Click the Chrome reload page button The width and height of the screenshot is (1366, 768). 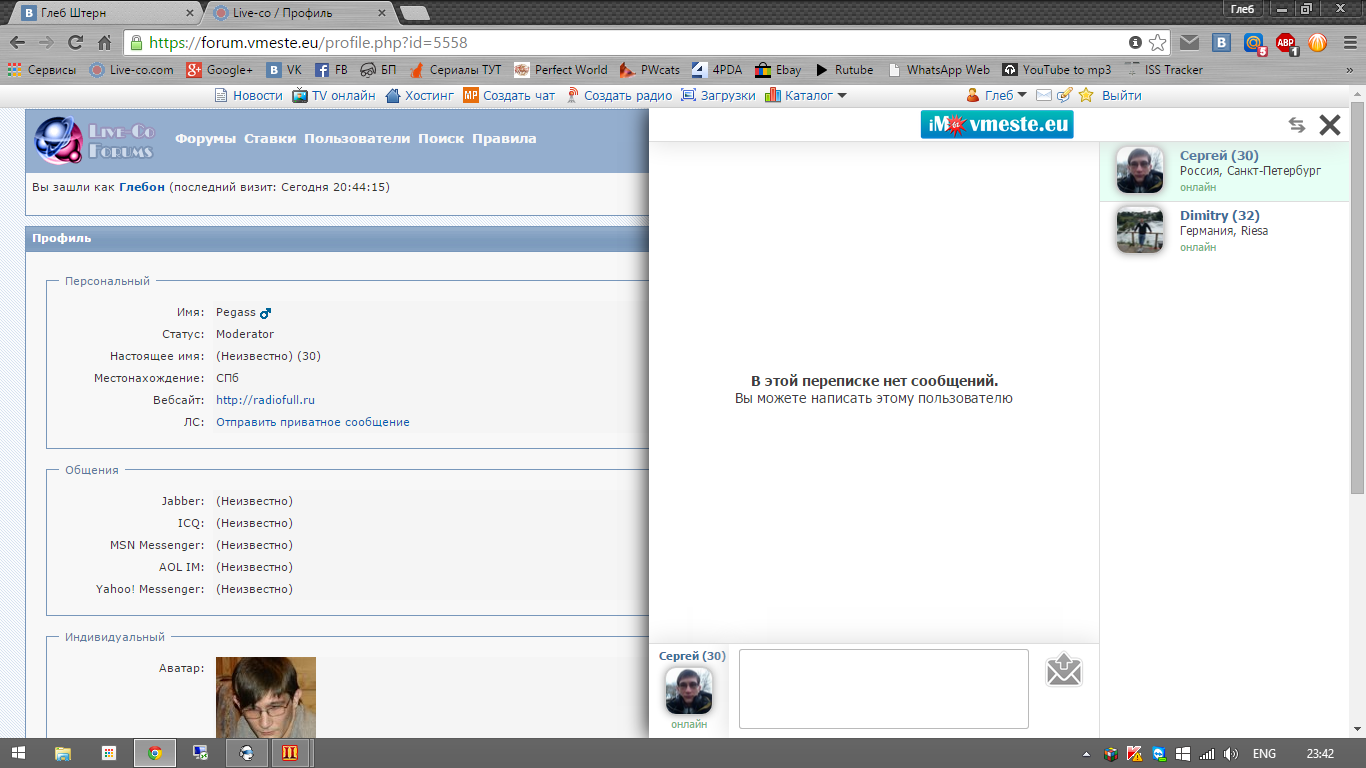point(75,43)
